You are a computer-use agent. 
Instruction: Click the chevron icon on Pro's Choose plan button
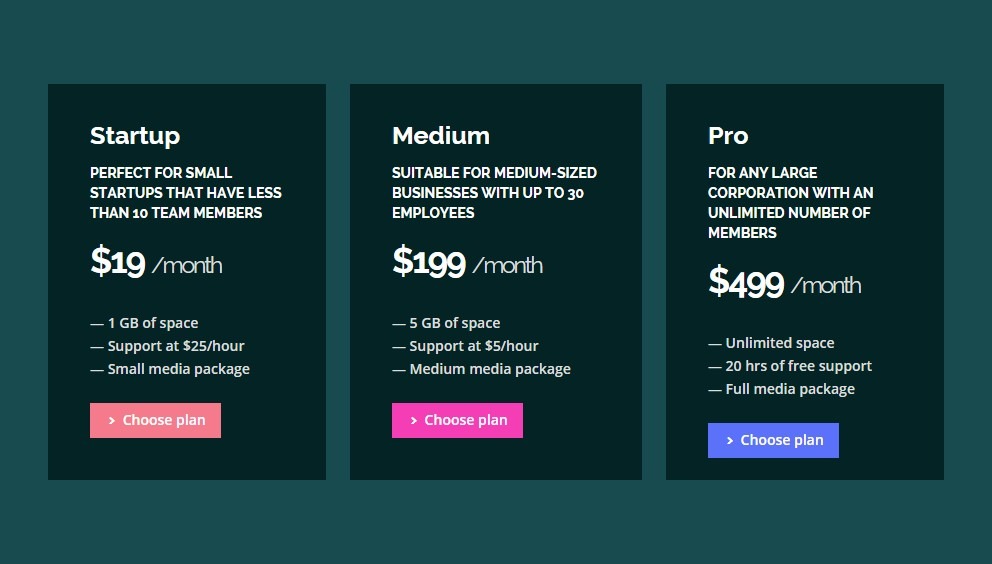pos(729,441)
